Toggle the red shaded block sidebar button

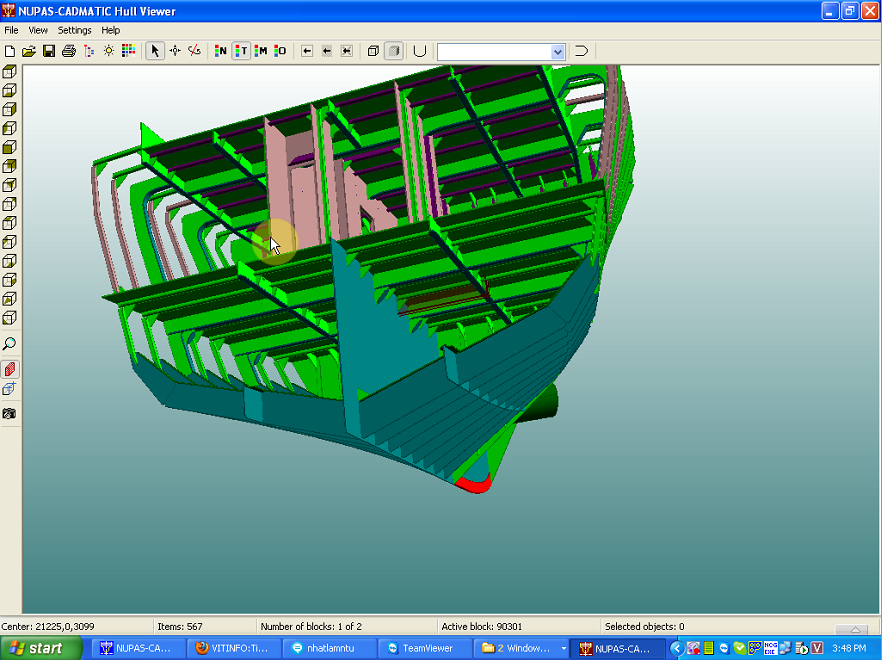pos(10,370)
